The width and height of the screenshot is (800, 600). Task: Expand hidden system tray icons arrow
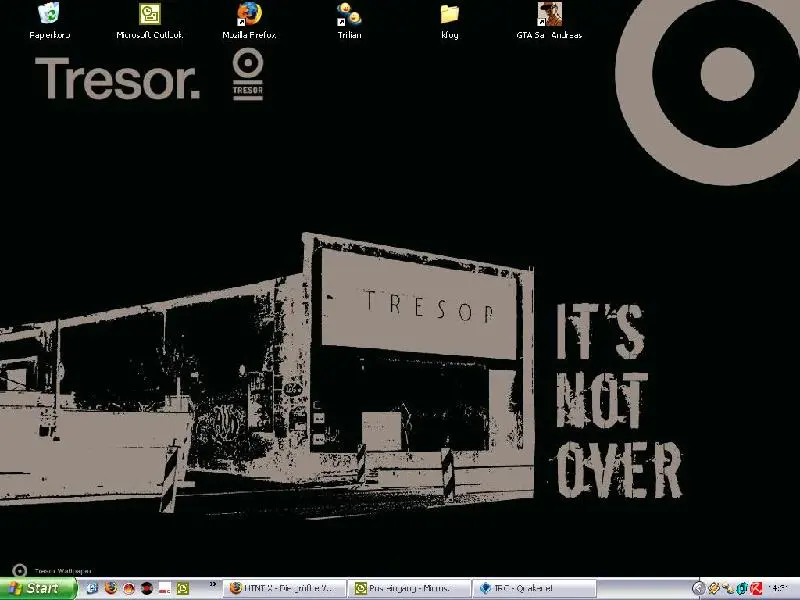tap(698, 589)
